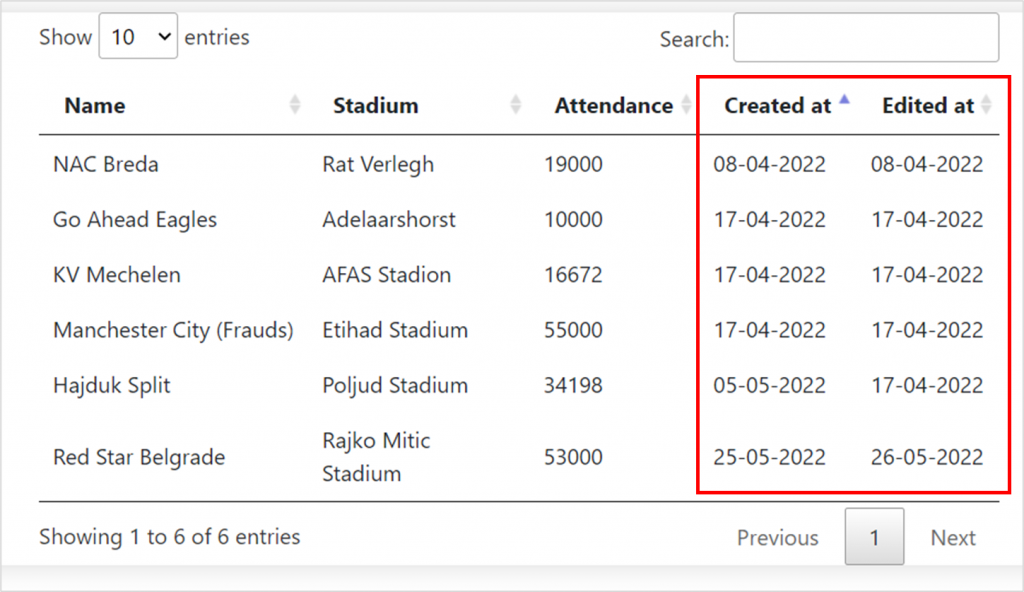Select page 1 in pagination
The height and width of the screenshot is (592, 1024).
pos(874,536)
